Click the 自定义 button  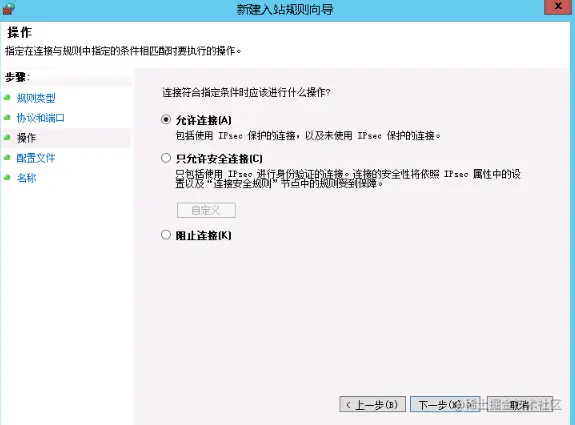206,210
